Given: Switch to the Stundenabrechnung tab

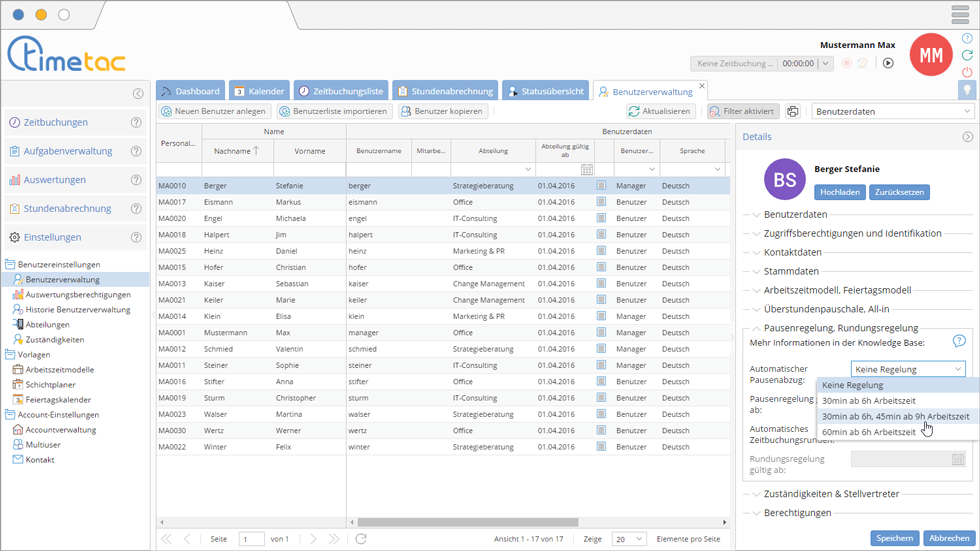Looking at the screenshot, I should point(446,91).
